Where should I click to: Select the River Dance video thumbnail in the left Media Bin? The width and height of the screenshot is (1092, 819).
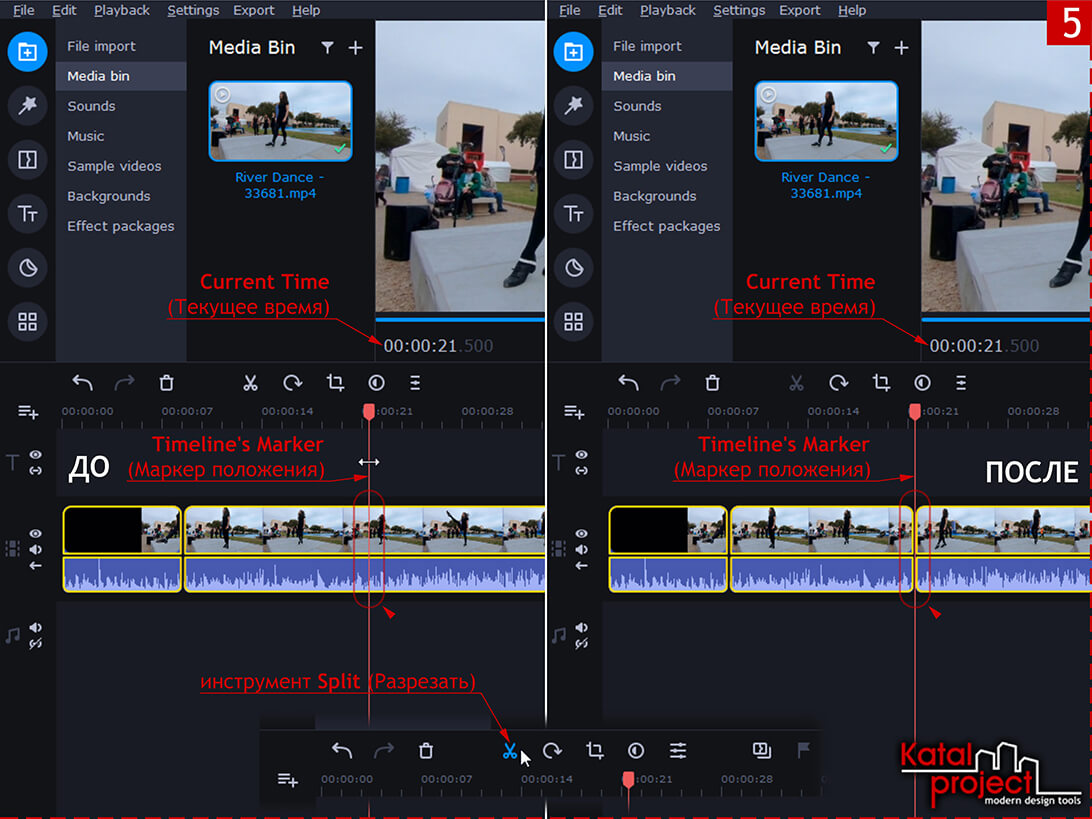(x=280, y=121)
